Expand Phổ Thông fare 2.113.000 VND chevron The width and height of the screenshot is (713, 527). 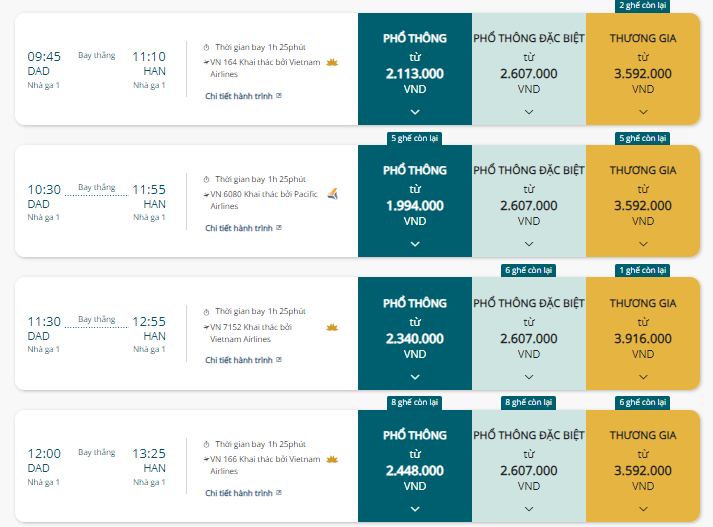415,112
